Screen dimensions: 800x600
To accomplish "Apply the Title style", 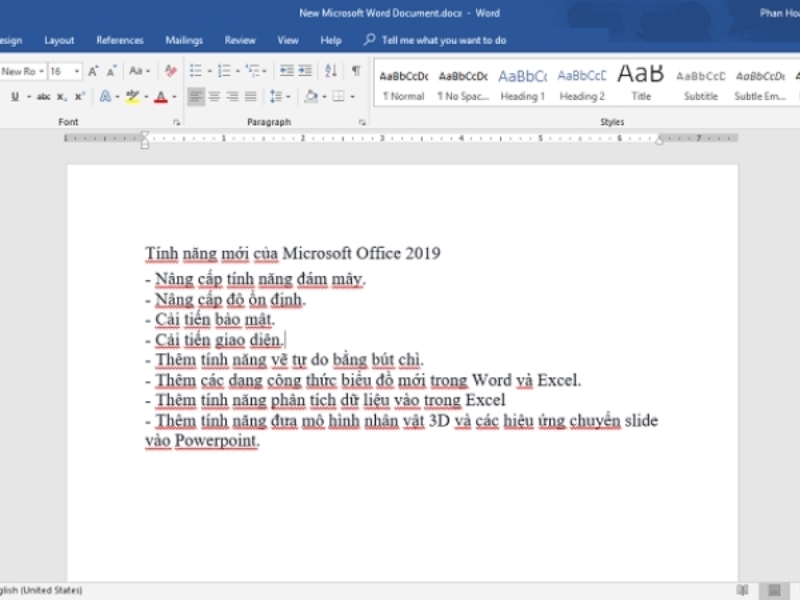I will [641, 83].
